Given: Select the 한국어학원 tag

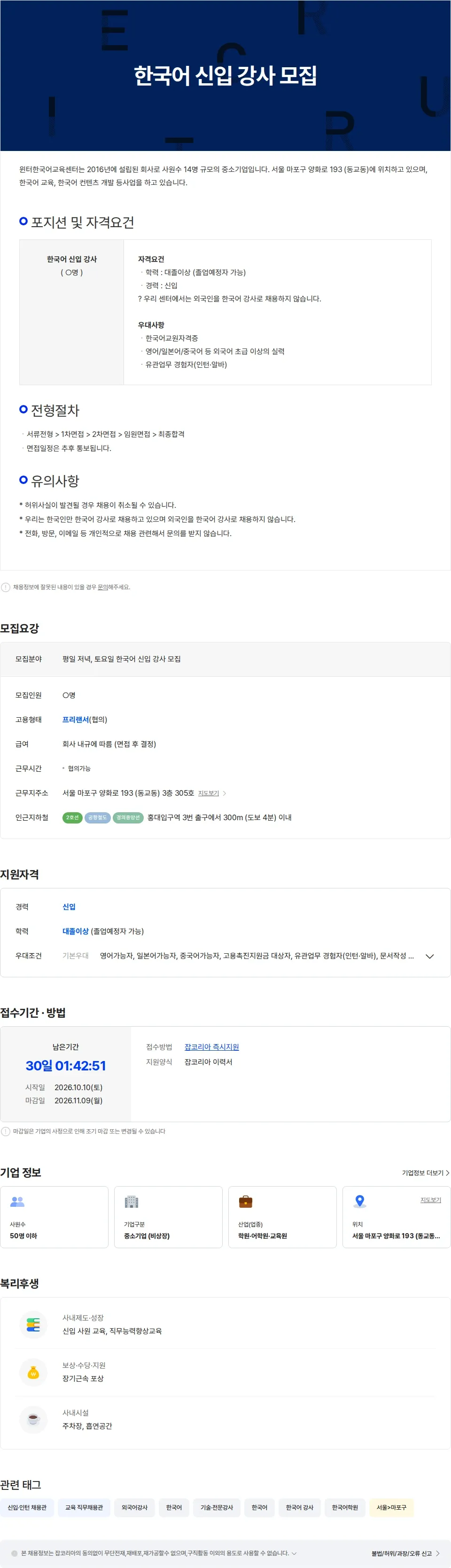Looking at the screenshot, I should (345, 1507).
